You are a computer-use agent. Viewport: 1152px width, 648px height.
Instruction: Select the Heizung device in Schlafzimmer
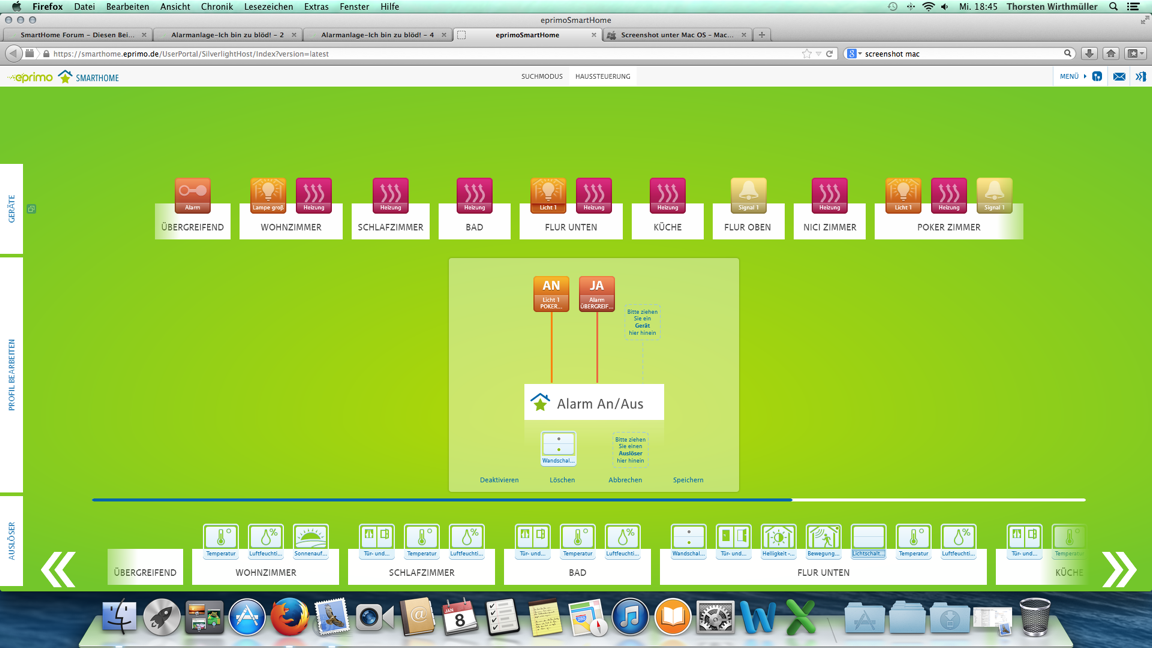click(x=390, y=195)
